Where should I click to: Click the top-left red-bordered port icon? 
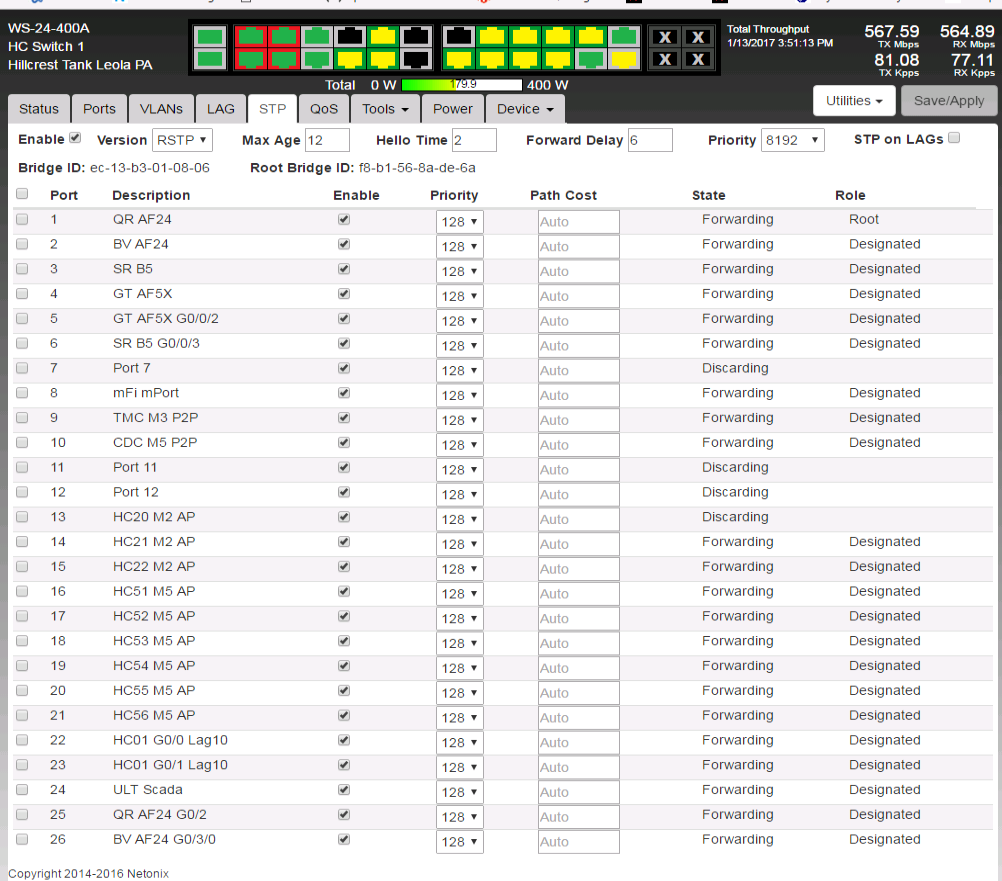pyautogui.click(x=251, y=37)
